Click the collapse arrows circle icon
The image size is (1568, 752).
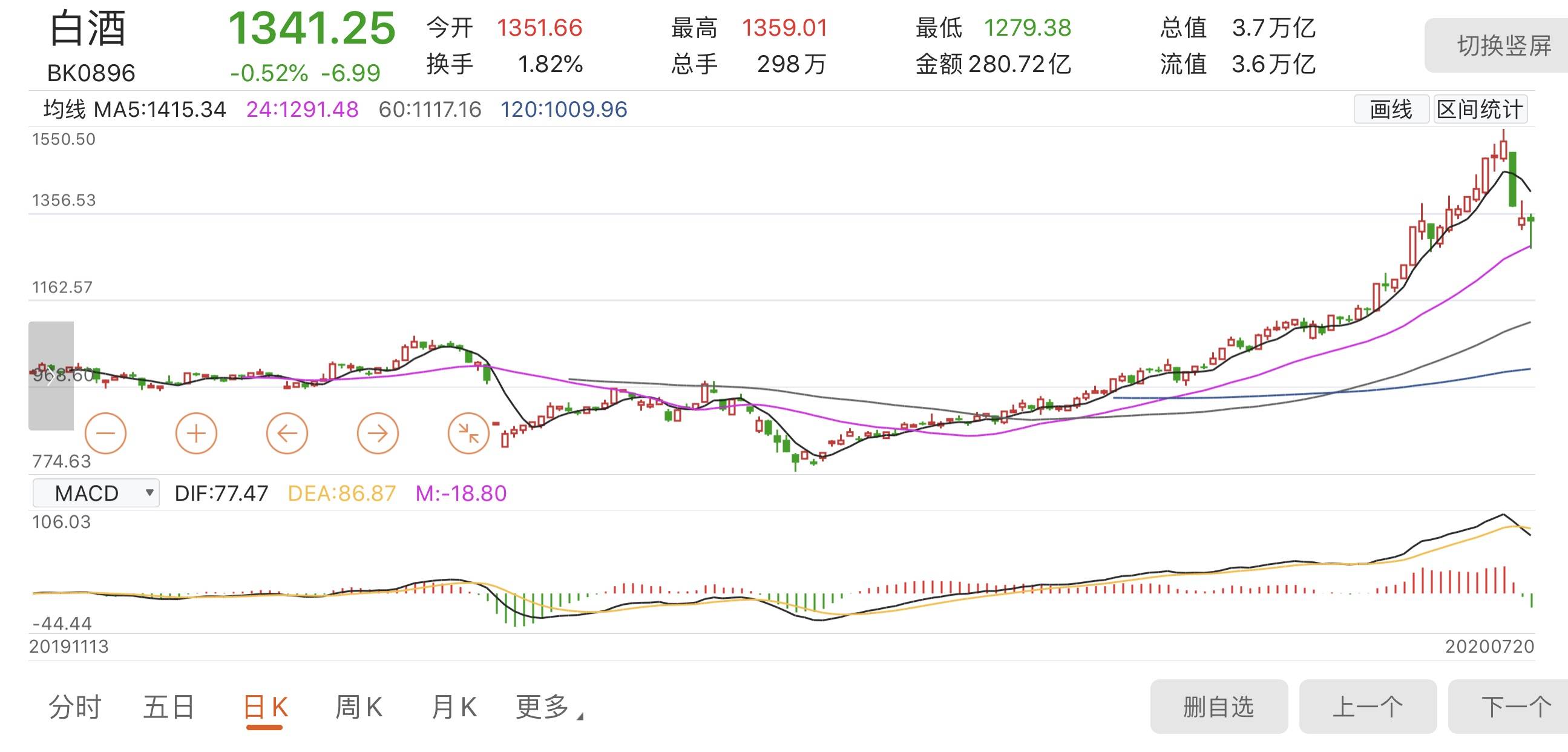(468, 434)
